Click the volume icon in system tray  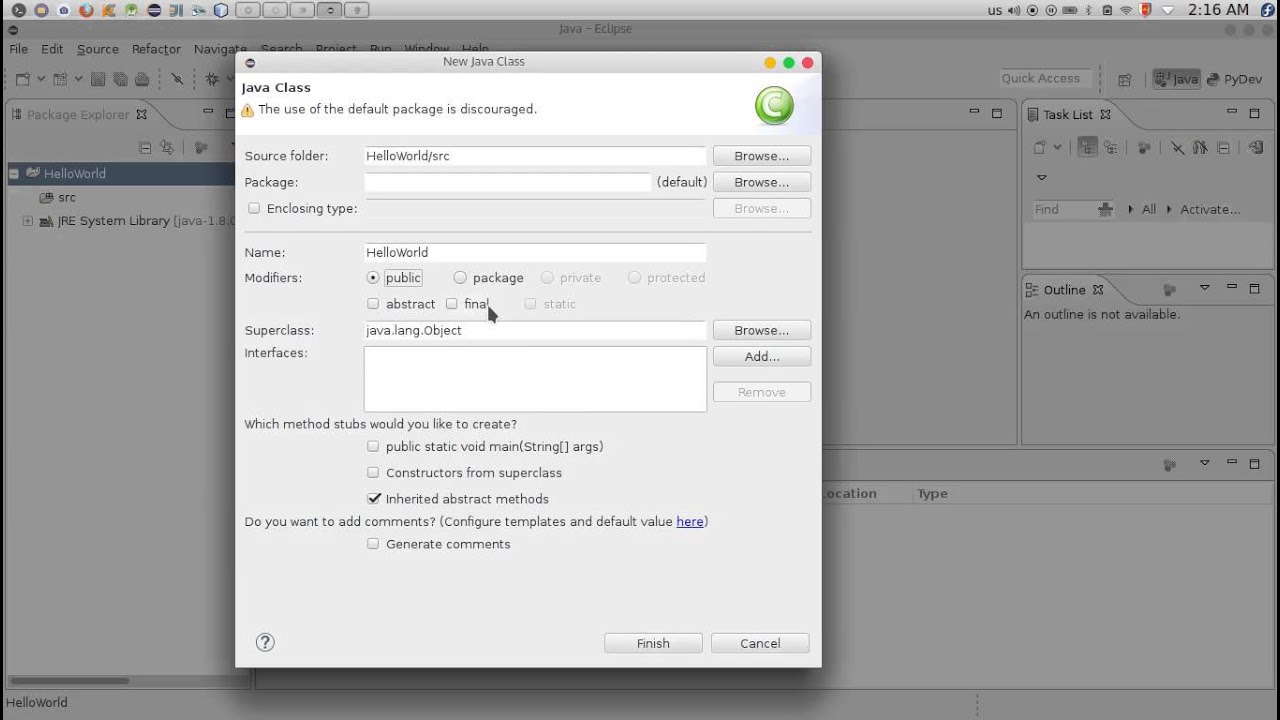1015,10
